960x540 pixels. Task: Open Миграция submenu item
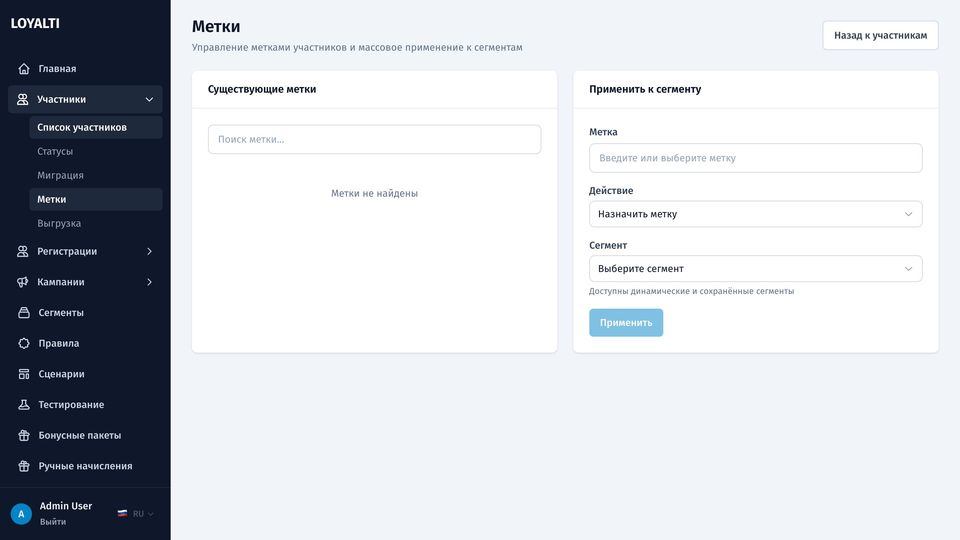96,175
